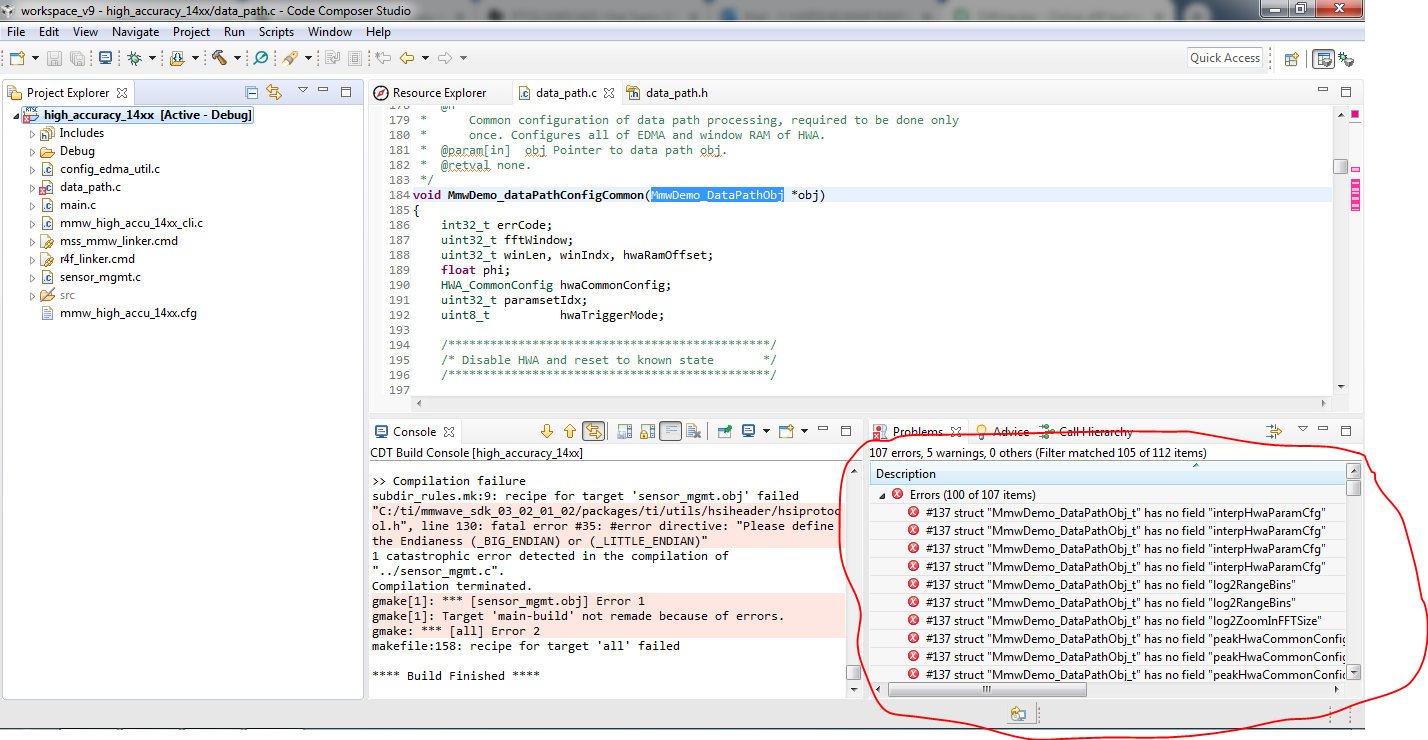The image size is (1428, 740).
Task: Open the Project menu
Action: pyautogui.click(x=191, y=31)
